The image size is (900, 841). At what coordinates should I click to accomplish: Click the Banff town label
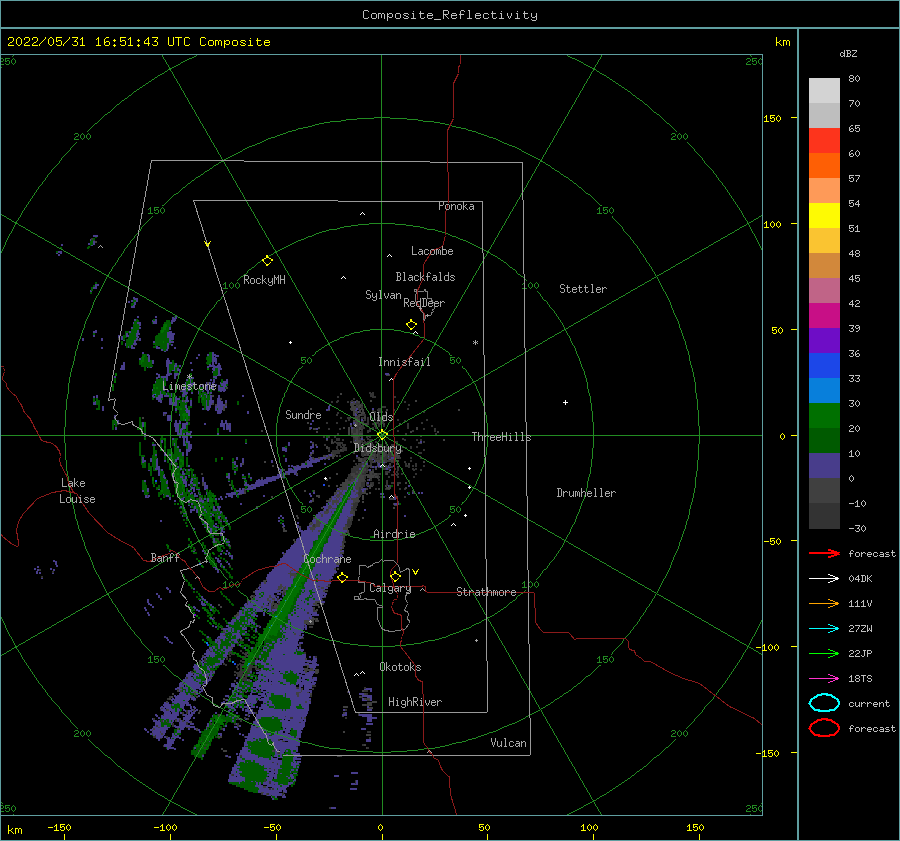click(165, 557)
